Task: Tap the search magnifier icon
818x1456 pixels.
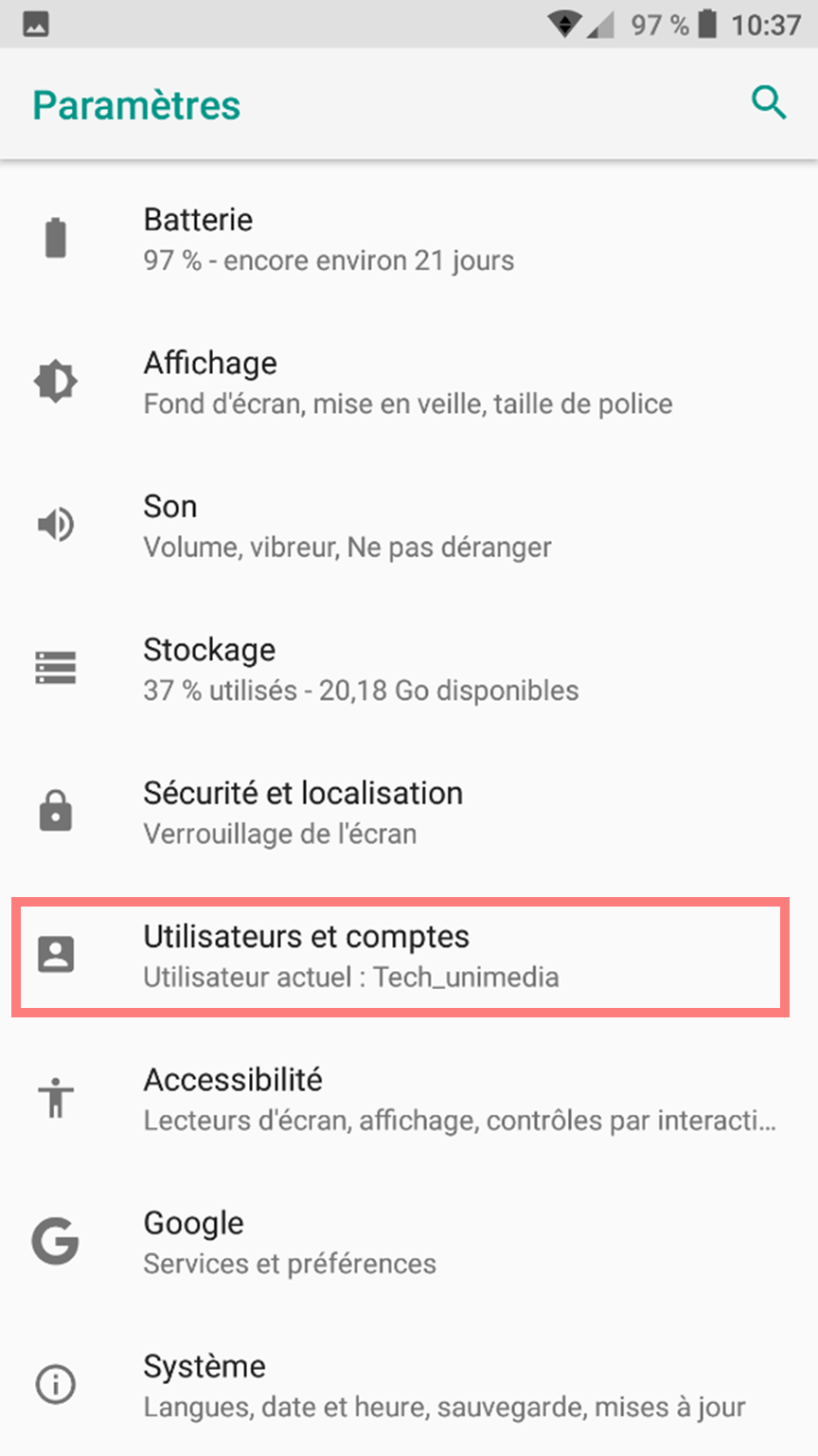Action: tap(769, 102)
